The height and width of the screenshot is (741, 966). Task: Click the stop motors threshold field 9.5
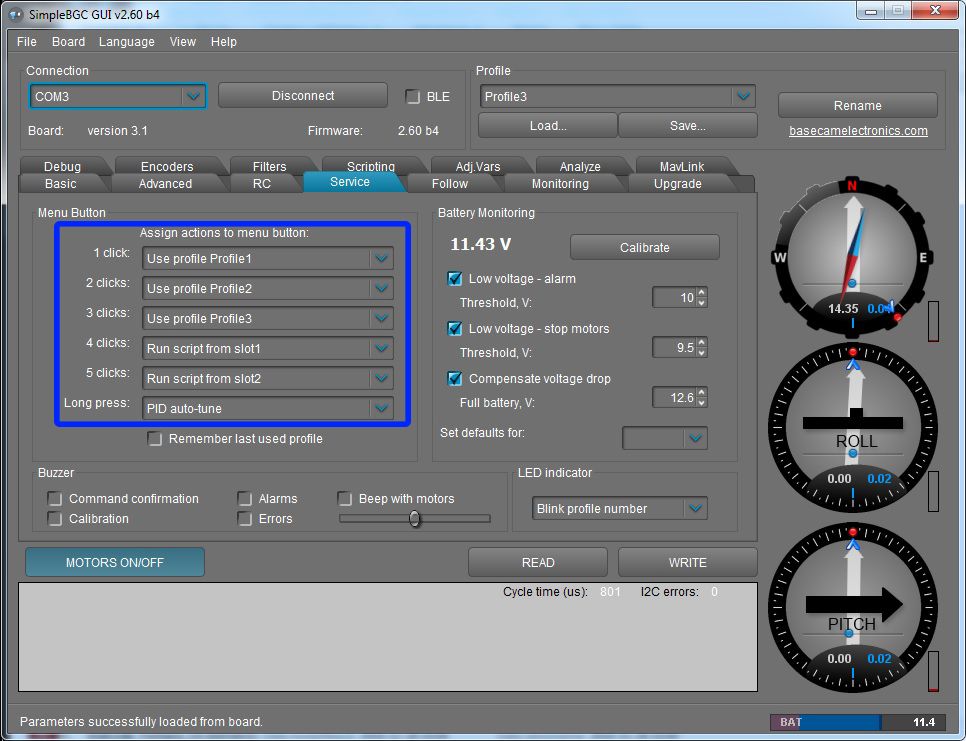[x=675, y=347]
